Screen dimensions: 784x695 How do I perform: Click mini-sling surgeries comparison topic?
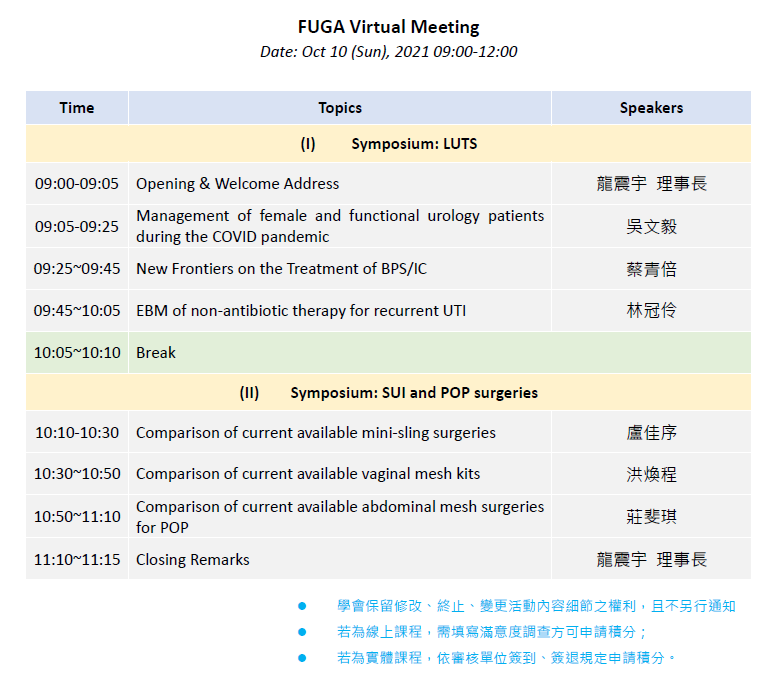click(x=316, y=433)
